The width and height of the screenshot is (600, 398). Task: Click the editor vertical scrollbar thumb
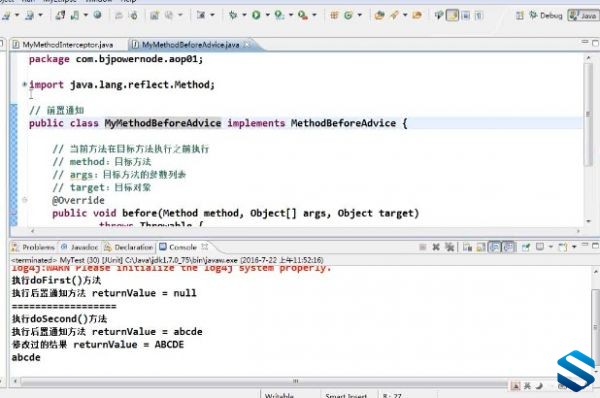tap(588, 115)
